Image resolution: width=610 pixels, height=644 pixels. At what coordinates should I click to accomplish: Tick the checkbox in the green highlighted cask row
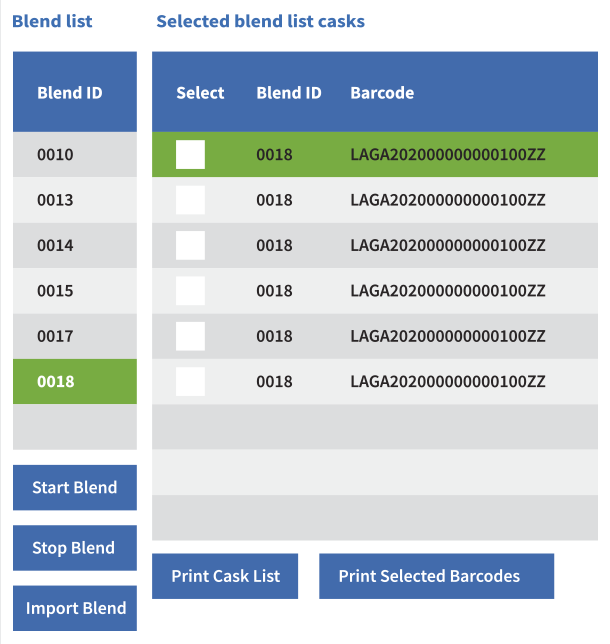(x=190, y=154)
